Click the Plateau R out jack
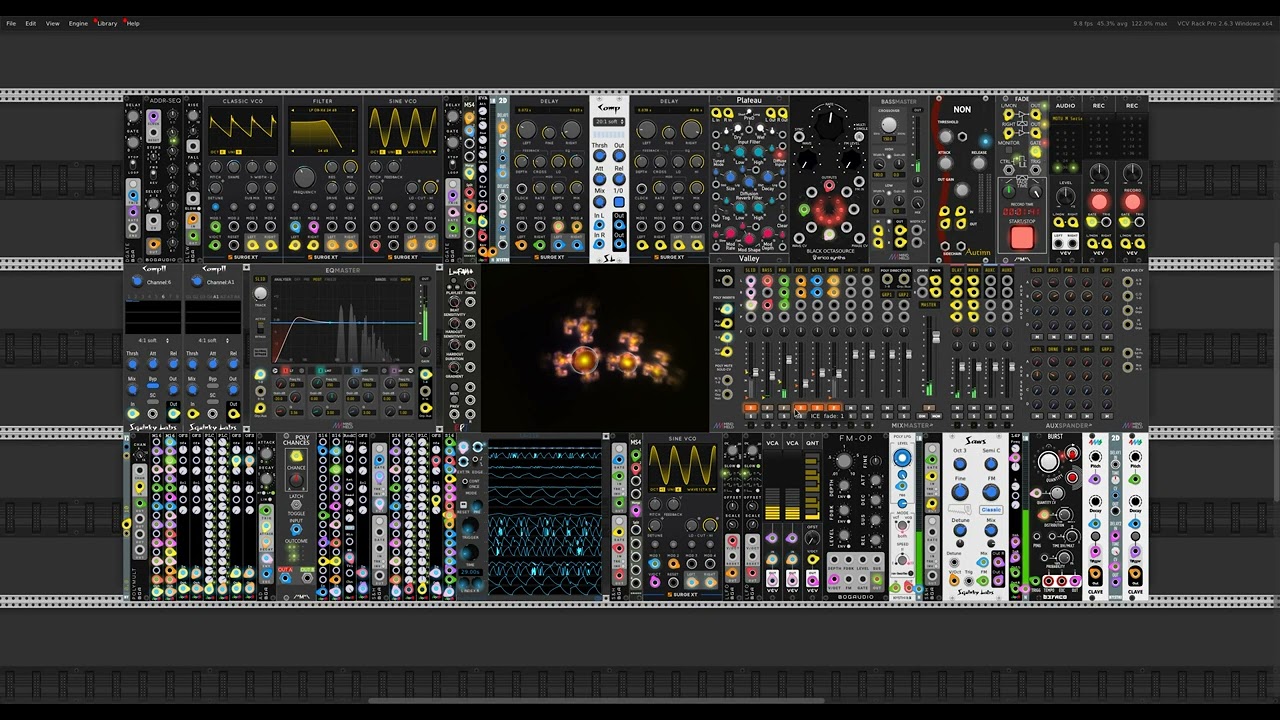 point(782,113)
